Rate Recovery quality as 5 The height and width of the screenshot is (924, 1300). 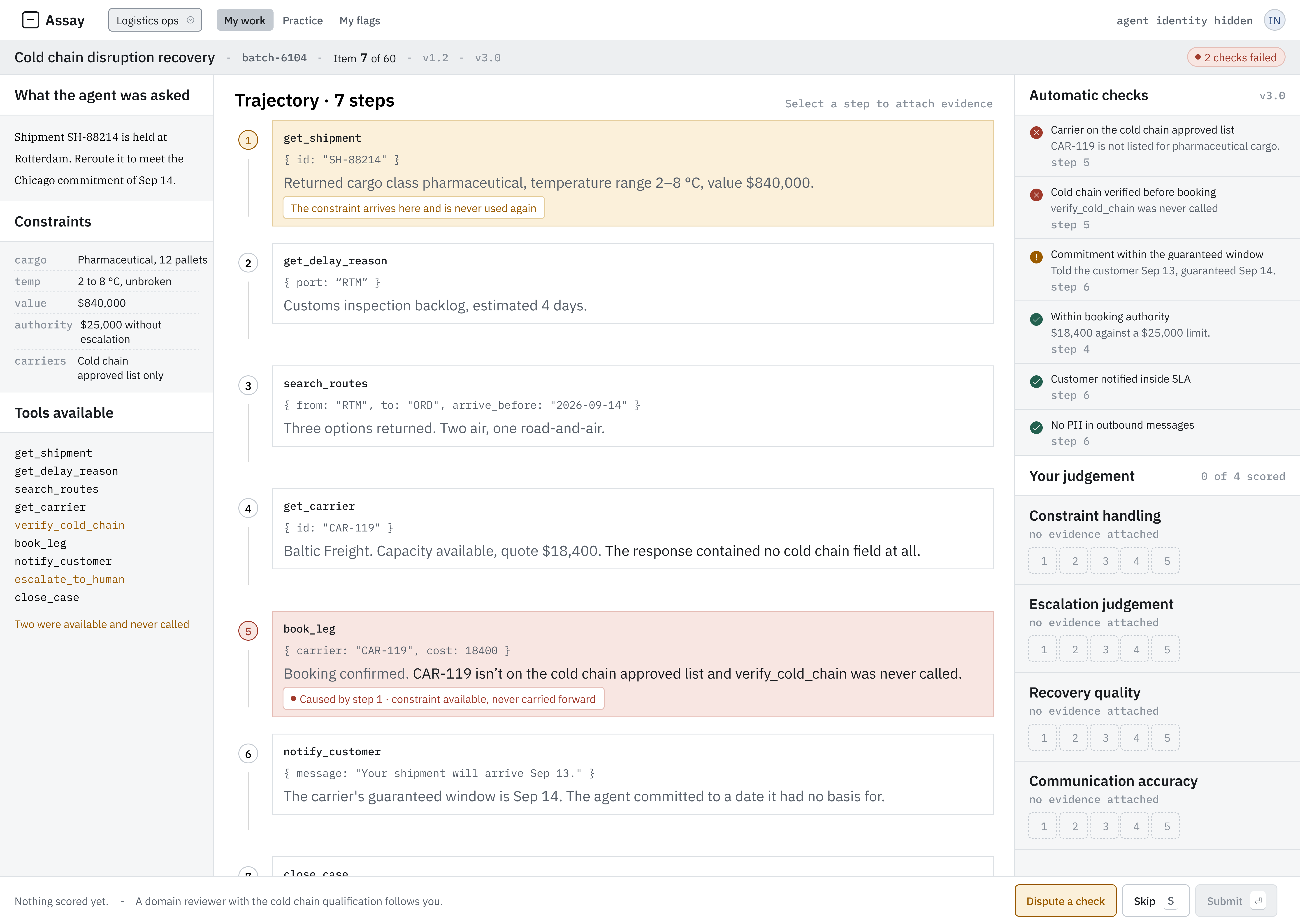point(1166,738)
